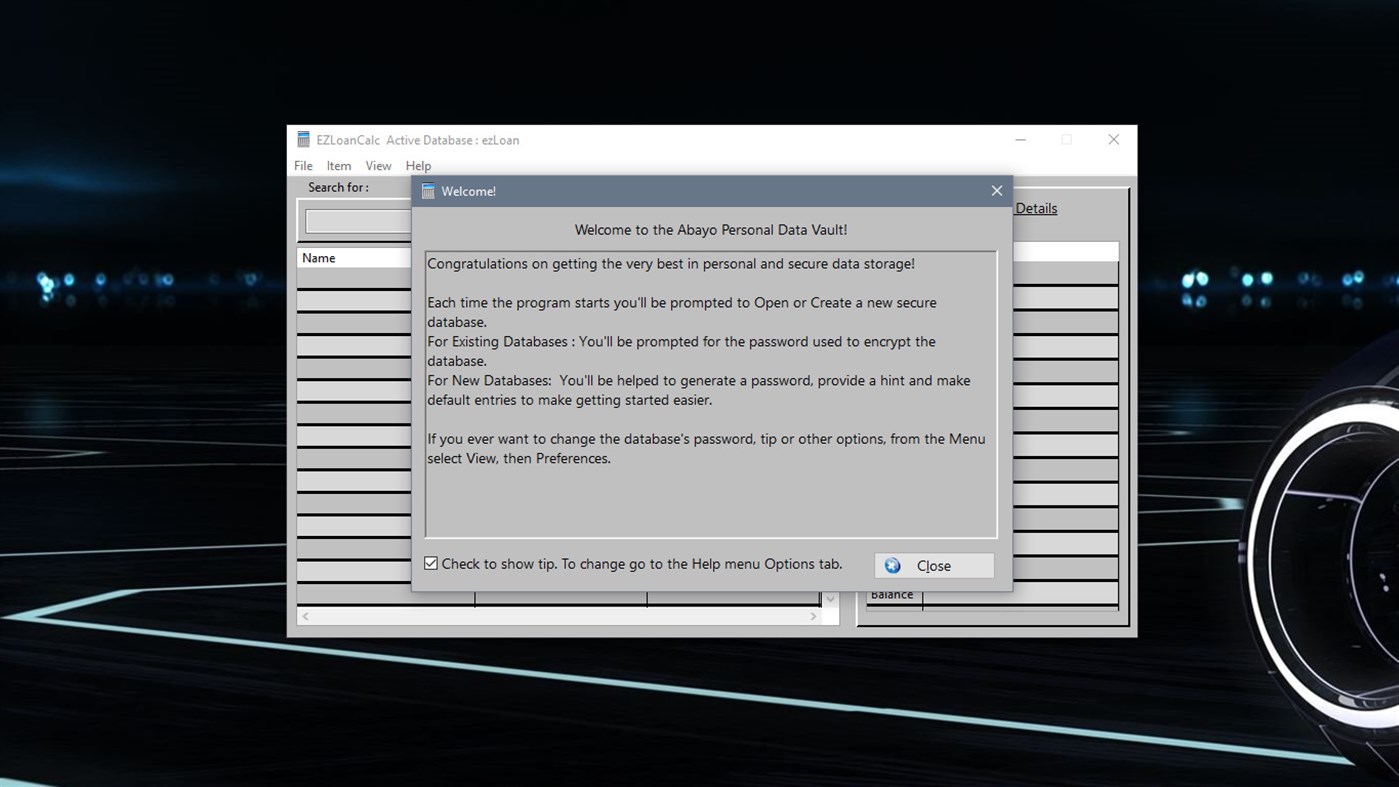Viewport: 1399px width, 787px height.
Task: Click the globe icon inside the Close button
Action: coord(891,565)
